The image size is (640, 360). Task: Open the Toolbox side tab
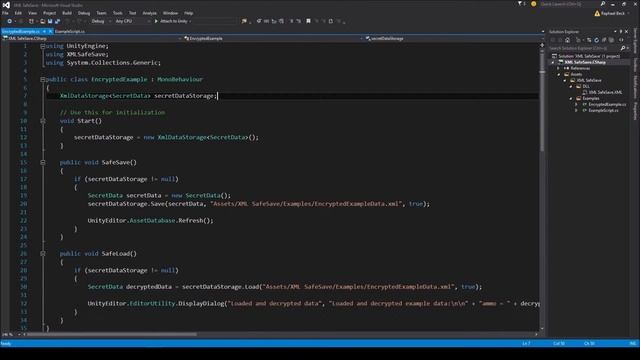tap(636, 64)
